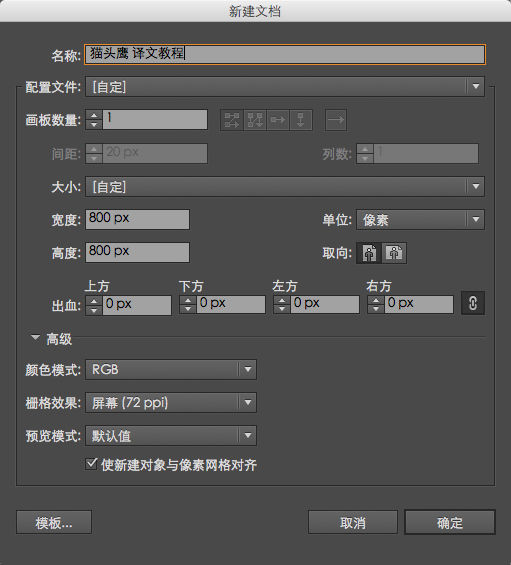The height and width of the screenshot is (565, 511).
Task: Toggle 使新建对象与像素网格对齐 checkbox
Action: [91, 464]
